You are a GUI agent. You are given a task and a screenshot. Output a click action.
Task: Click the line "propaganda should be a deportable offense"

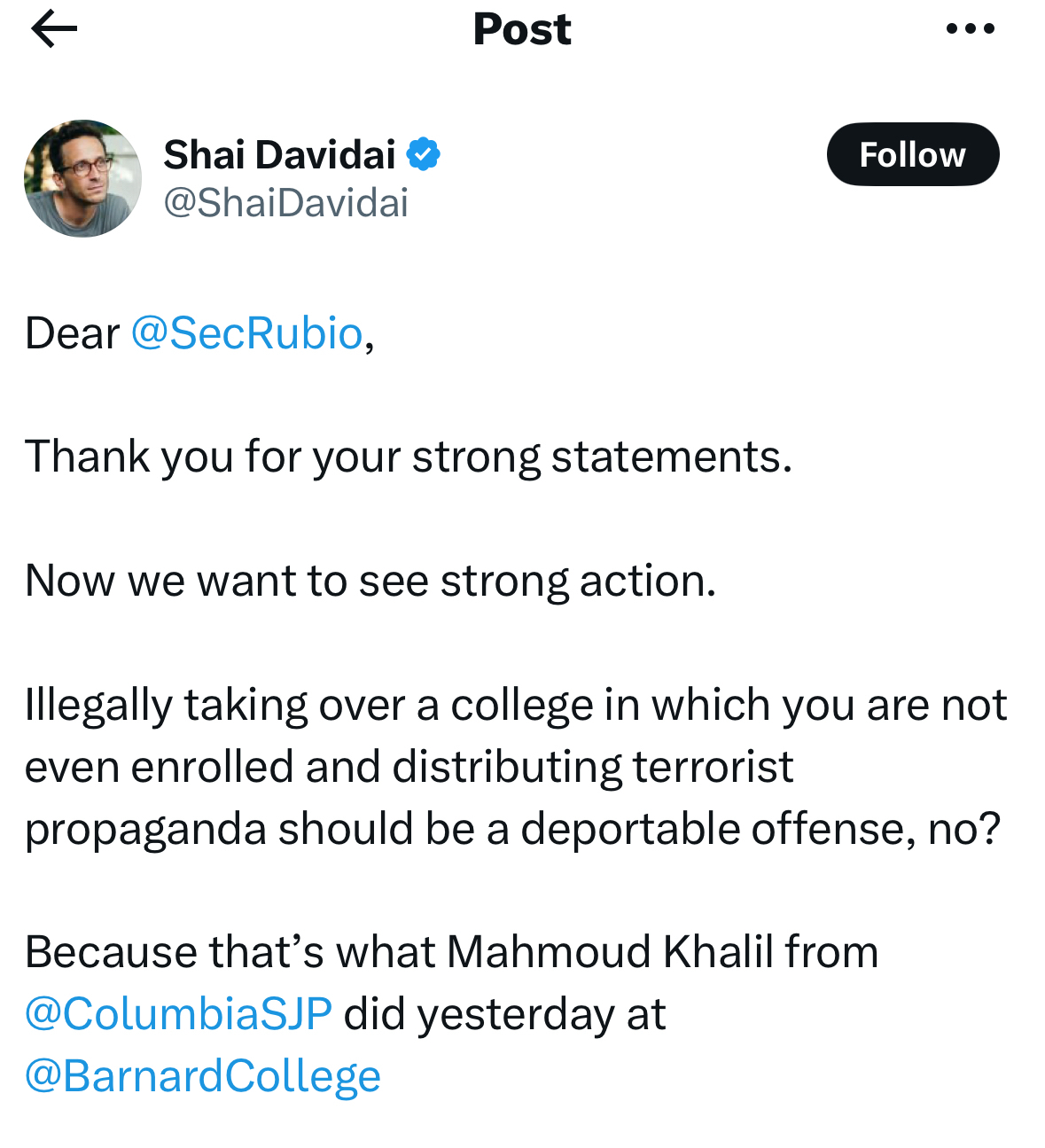click(511, 829)
